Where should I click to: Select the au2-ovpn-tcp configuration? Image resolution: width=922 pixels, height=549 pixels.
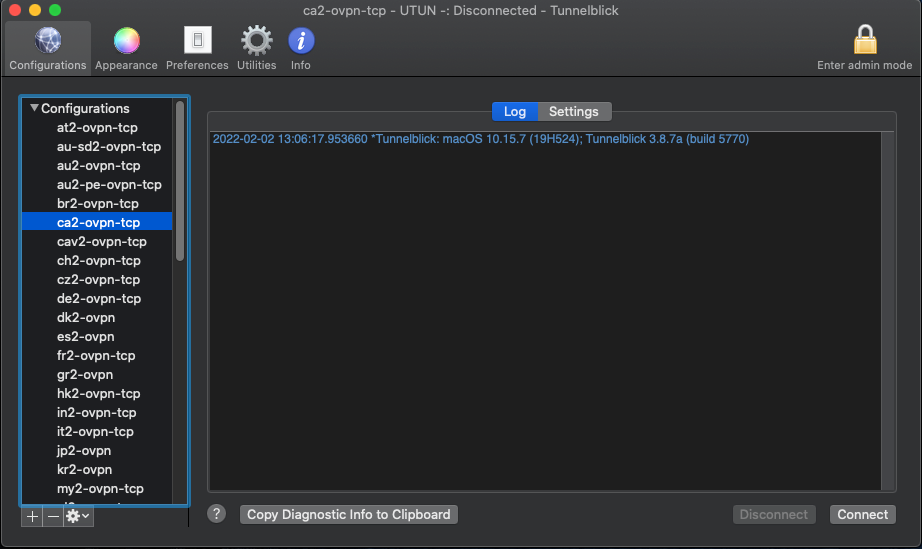(x=97, y=165)
